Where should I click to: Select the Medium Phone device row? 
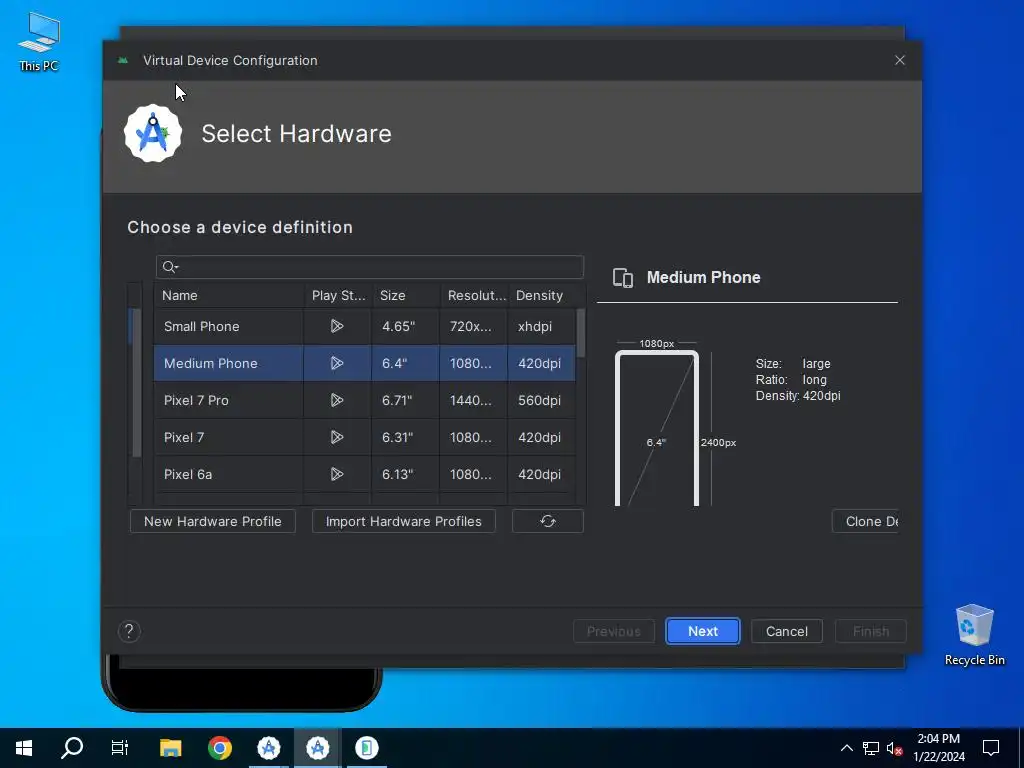[x=364, y=363]
